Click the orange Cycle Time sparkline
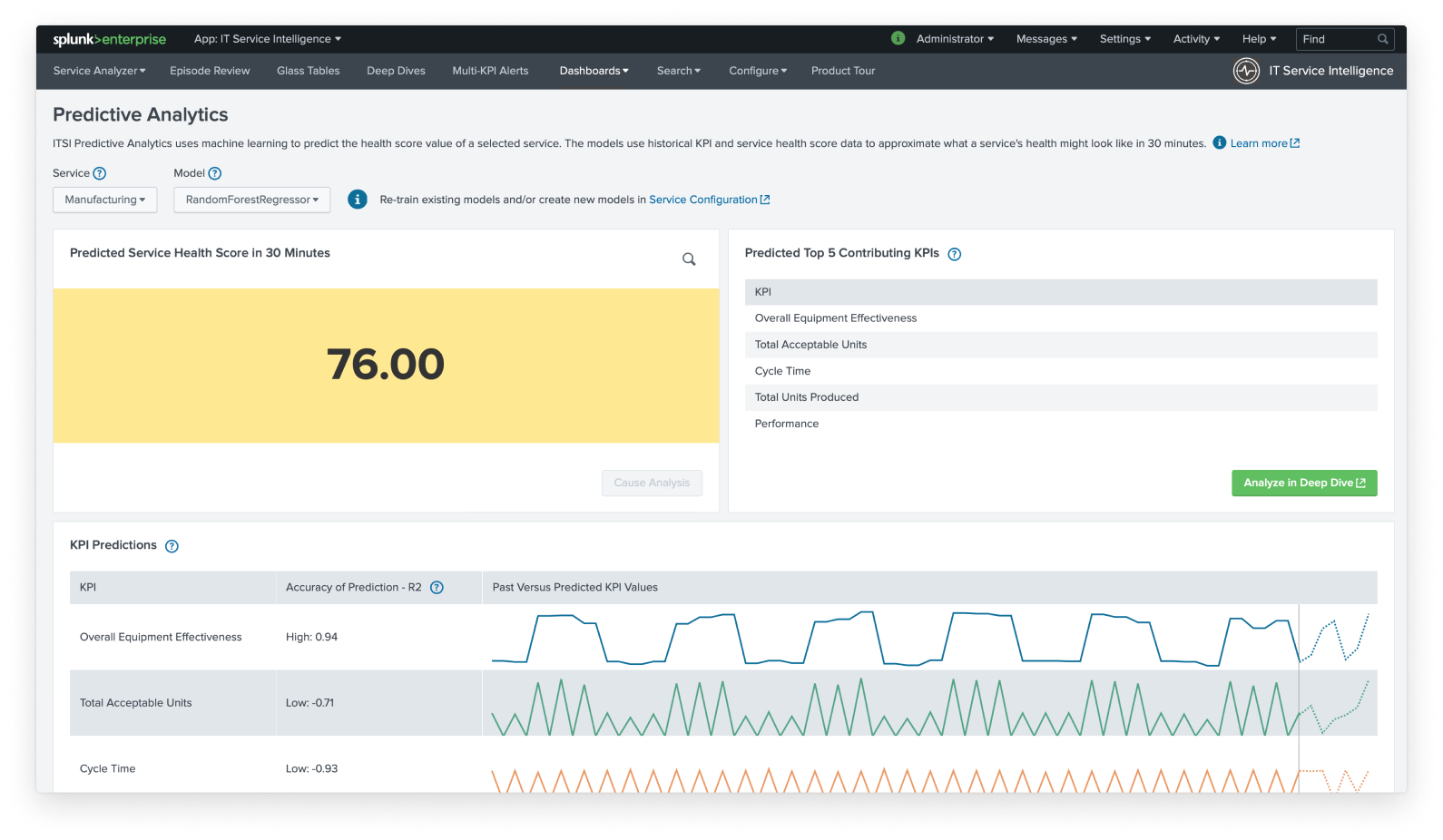This screenshot has height=840, width=1443. pyautogui.click(x=930, y=780)
